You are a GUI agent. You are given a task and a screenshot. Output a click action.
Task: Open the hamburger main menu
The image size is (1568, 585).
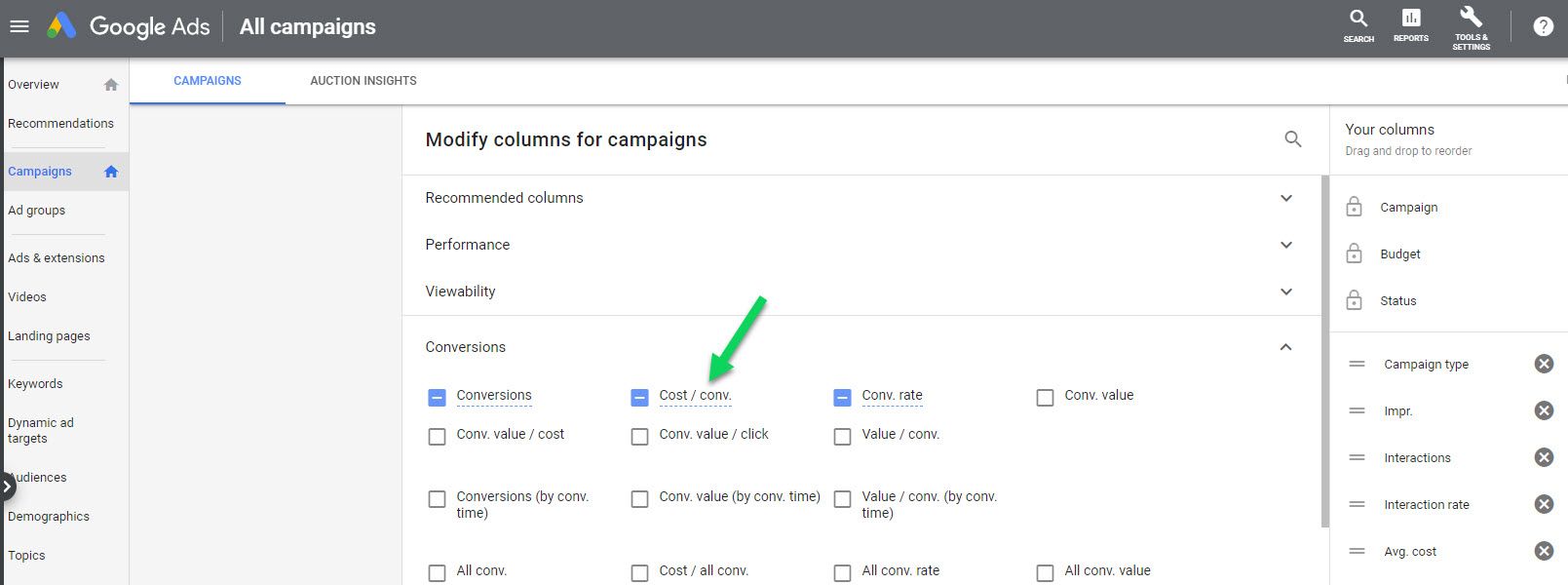tap(19, 27)
